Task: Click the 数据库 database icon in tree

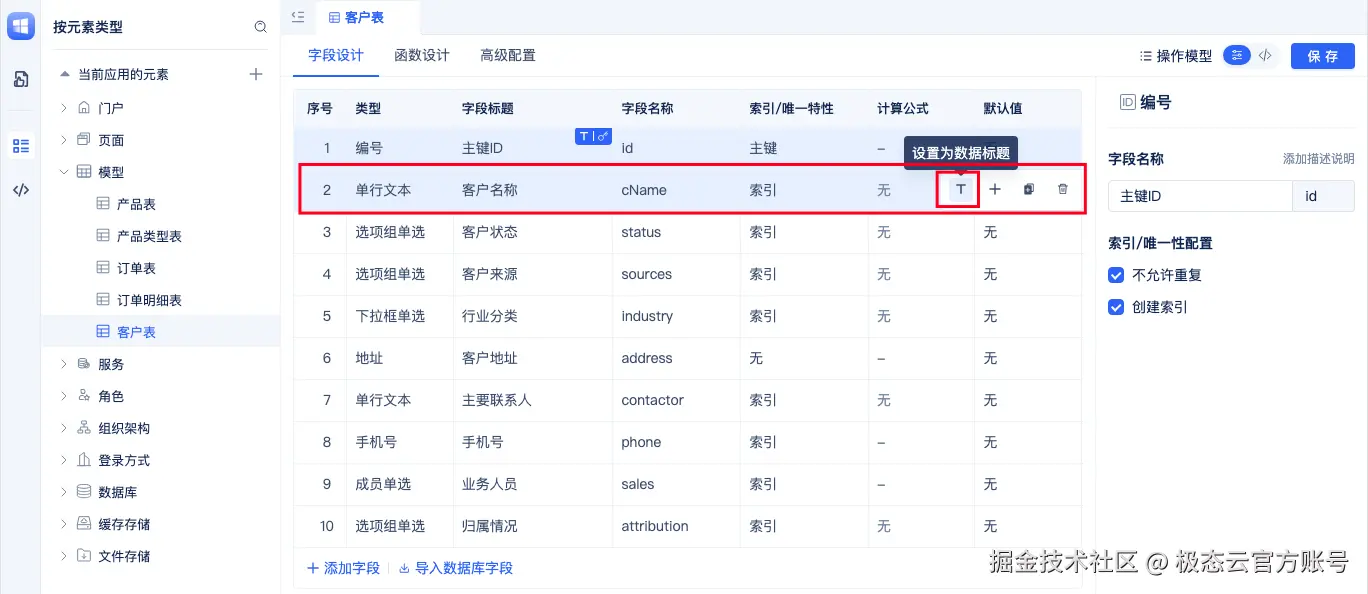Action: coord(84,492)
